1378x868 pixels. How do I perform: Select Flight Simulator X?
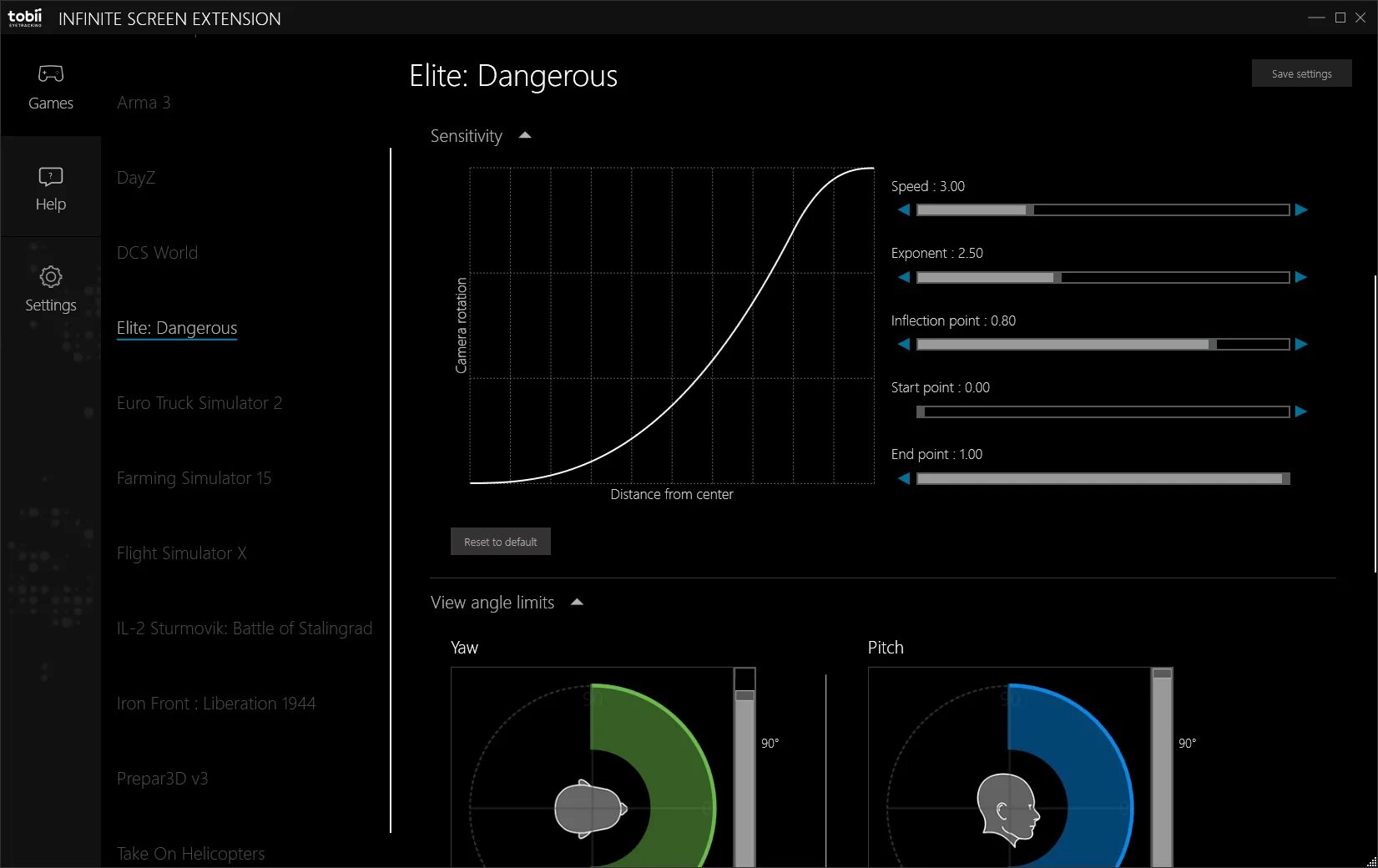[x=182, y=553]
